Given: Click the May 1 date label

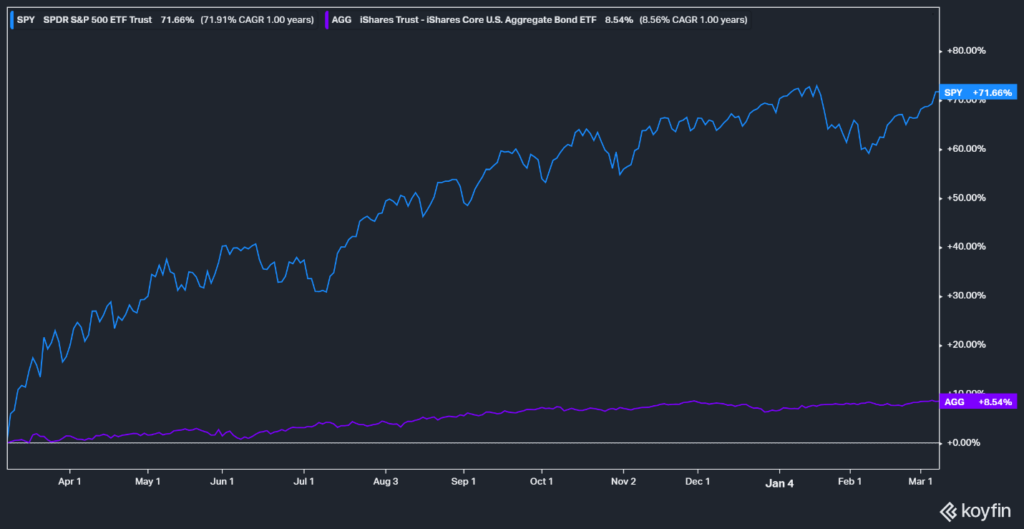Looking at the screenshot, I should pyautogui.click(x=148, y=481).
